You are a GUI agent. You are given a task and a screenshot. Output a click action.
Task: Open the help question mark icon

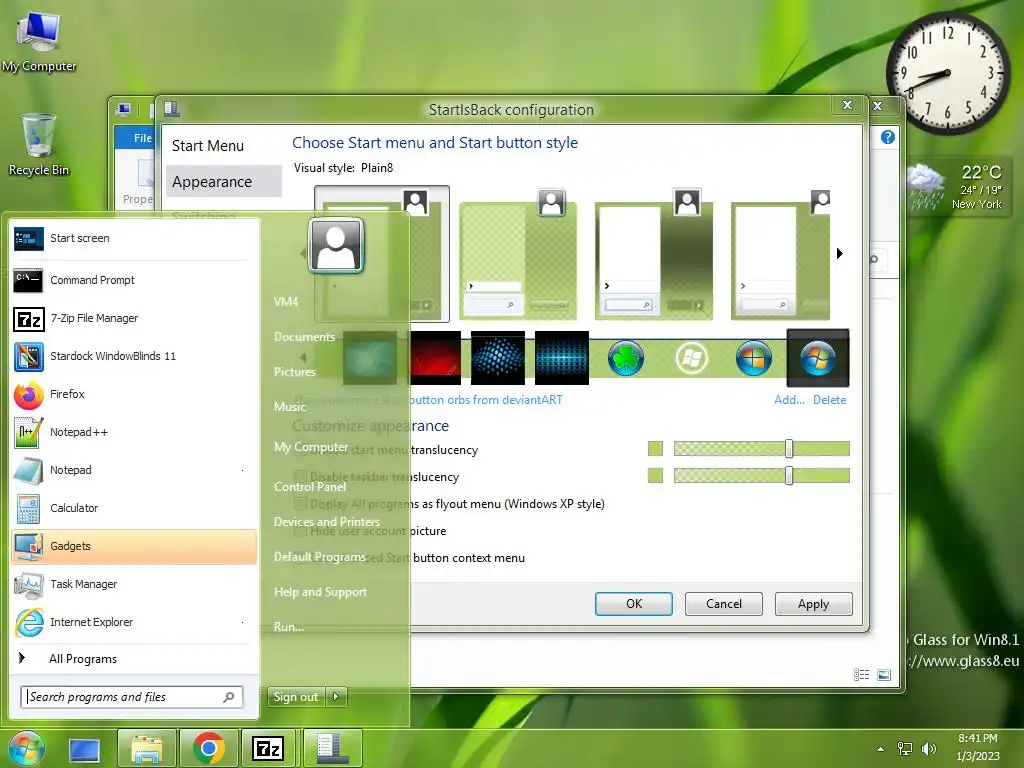[x=888, y=137]
